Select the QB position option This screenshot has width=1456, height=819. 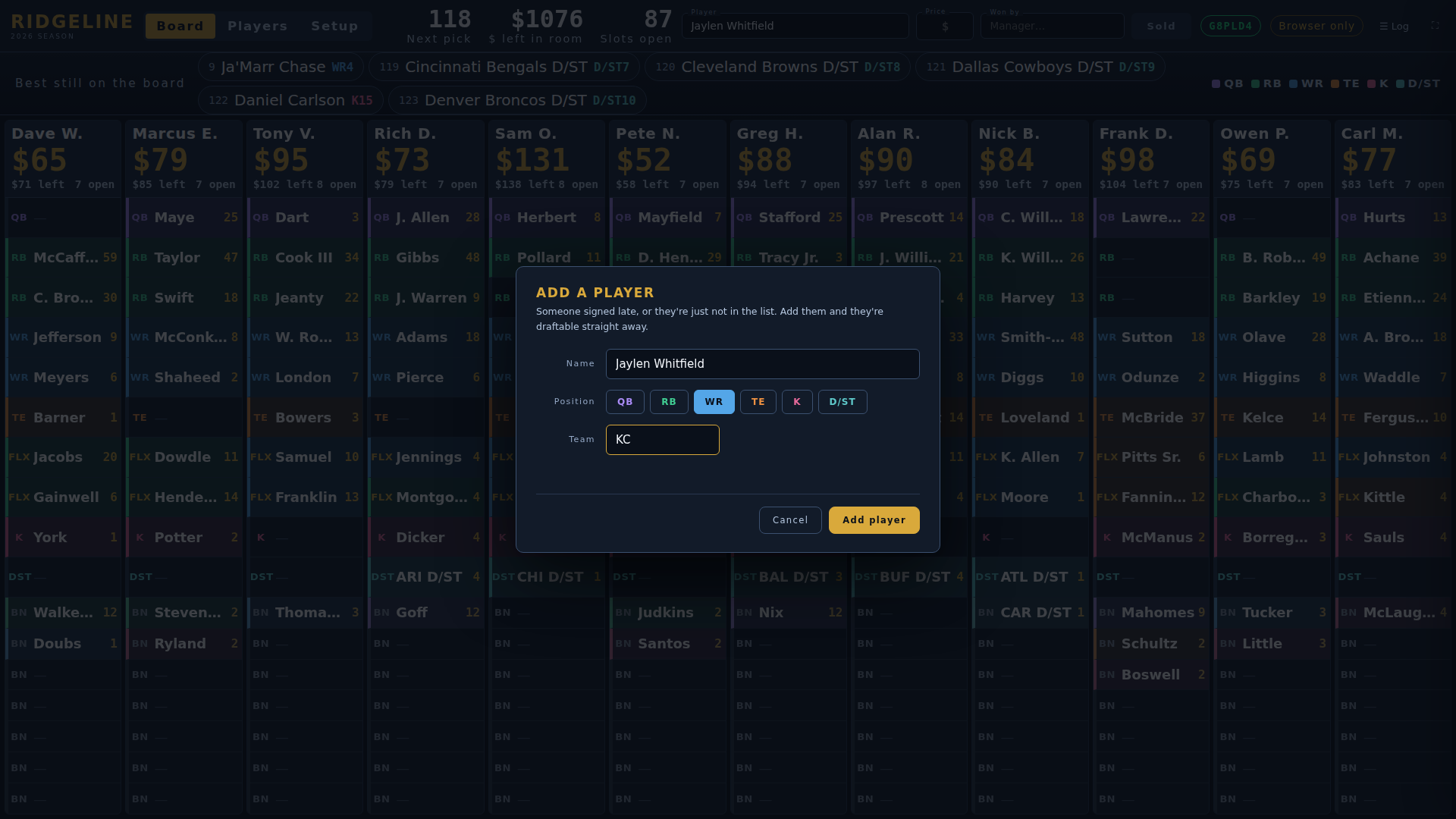click(x=625, y=402)
